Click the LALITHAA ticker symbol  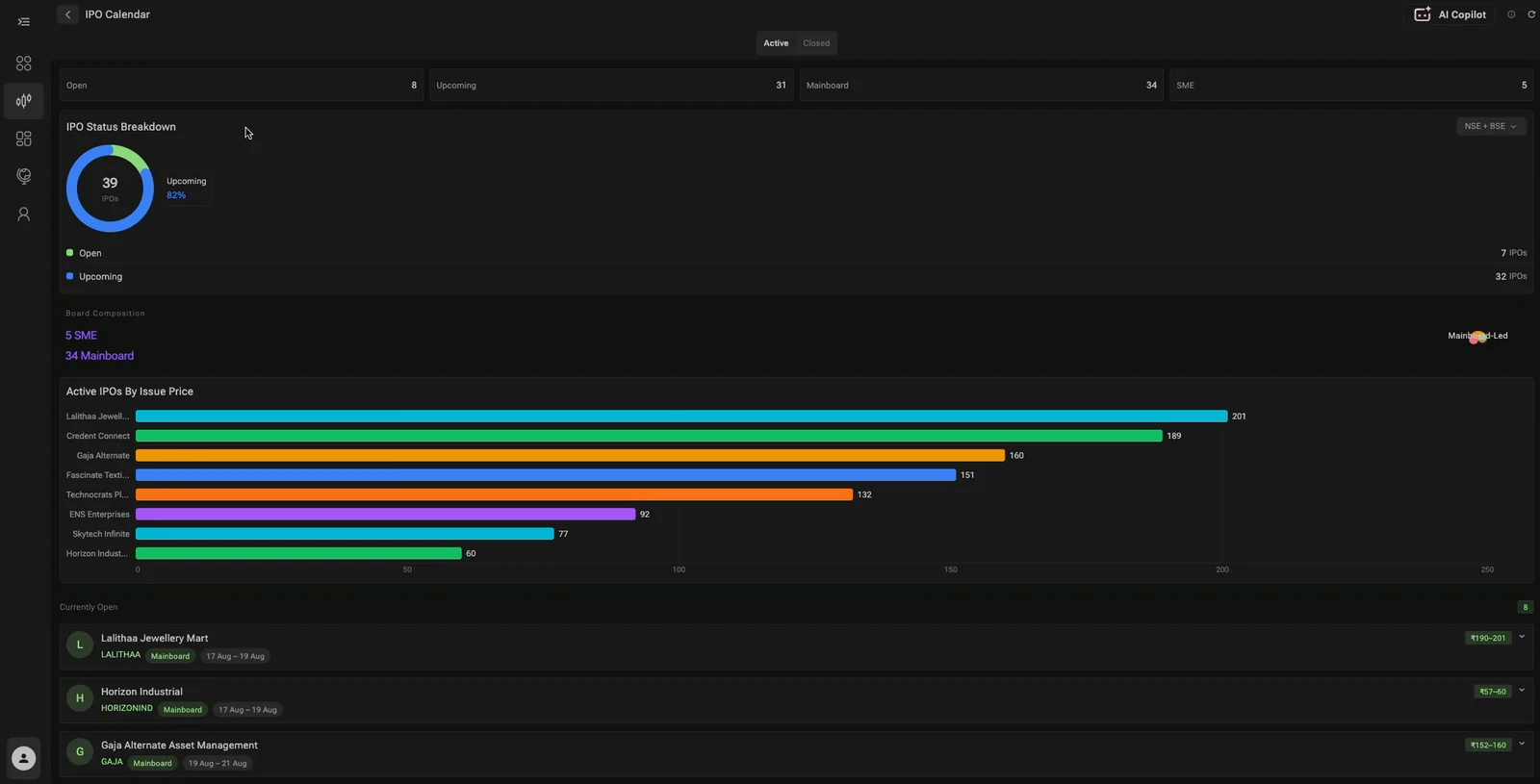pos(120,655)
